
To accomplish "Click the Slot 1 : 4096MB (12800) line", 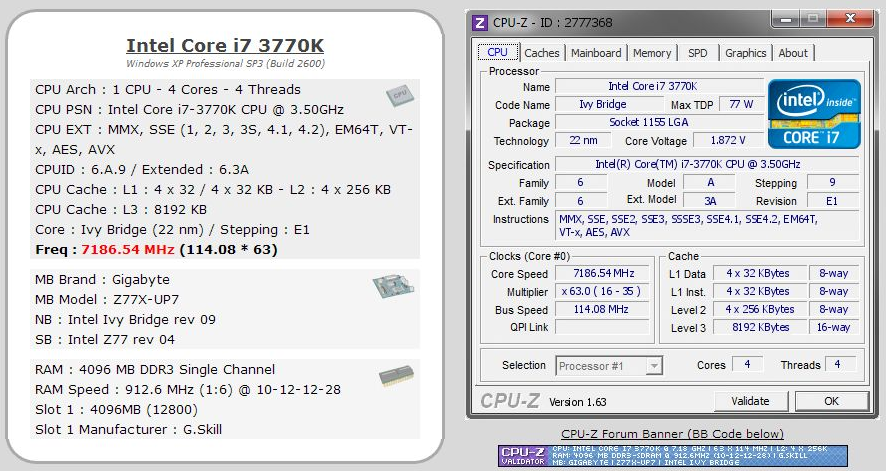I will coord(116,410).
